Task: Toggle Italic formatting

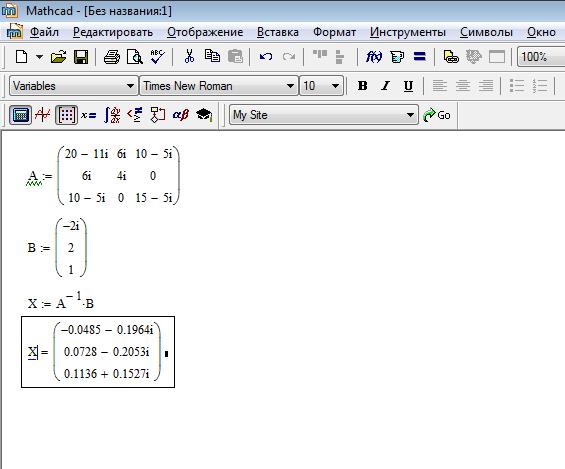Action: pos(386,86)
